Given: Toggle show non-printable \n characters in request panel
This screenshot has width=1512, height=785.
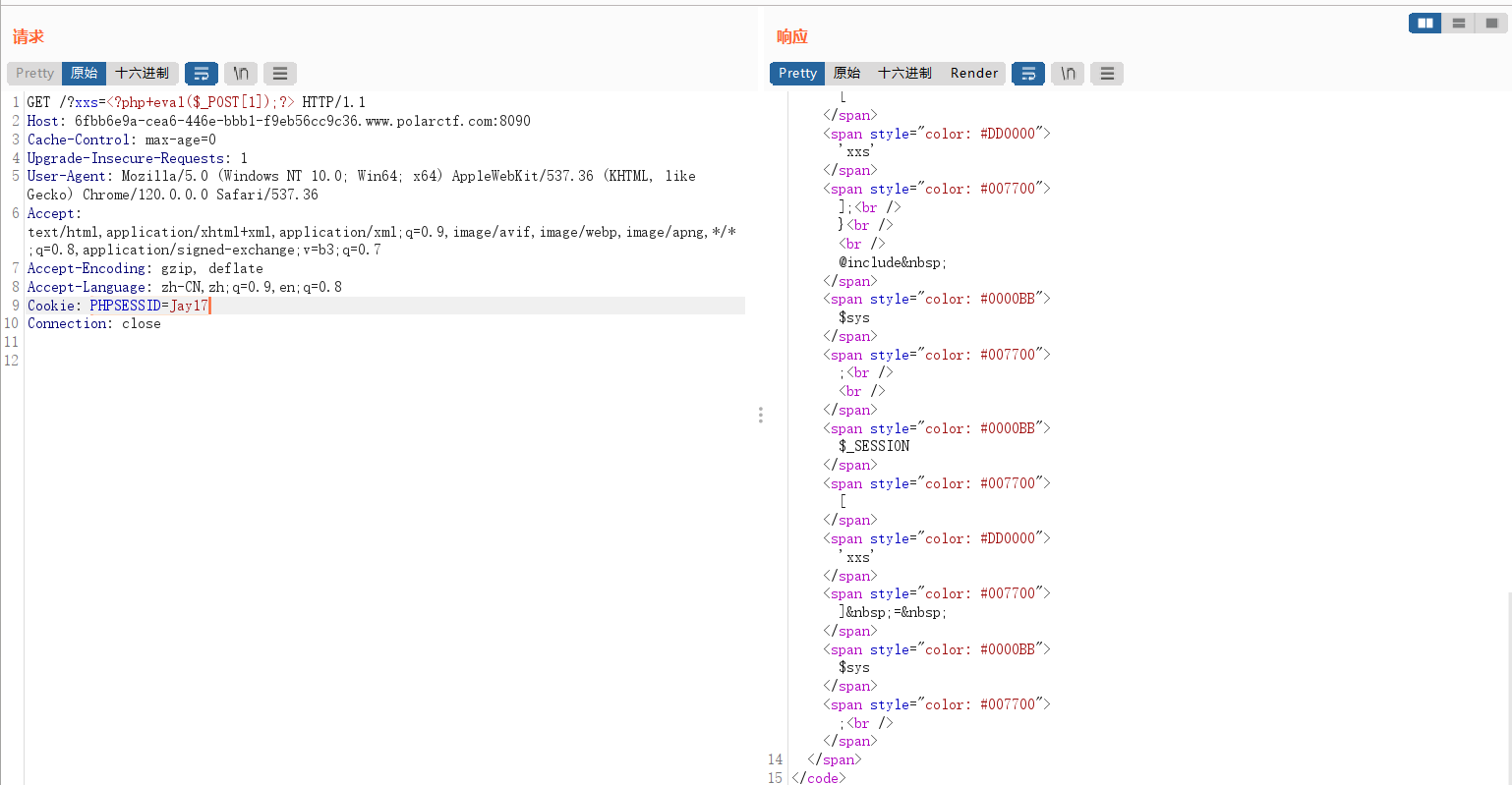Looking at the screenshot, I should click(241, 74).
